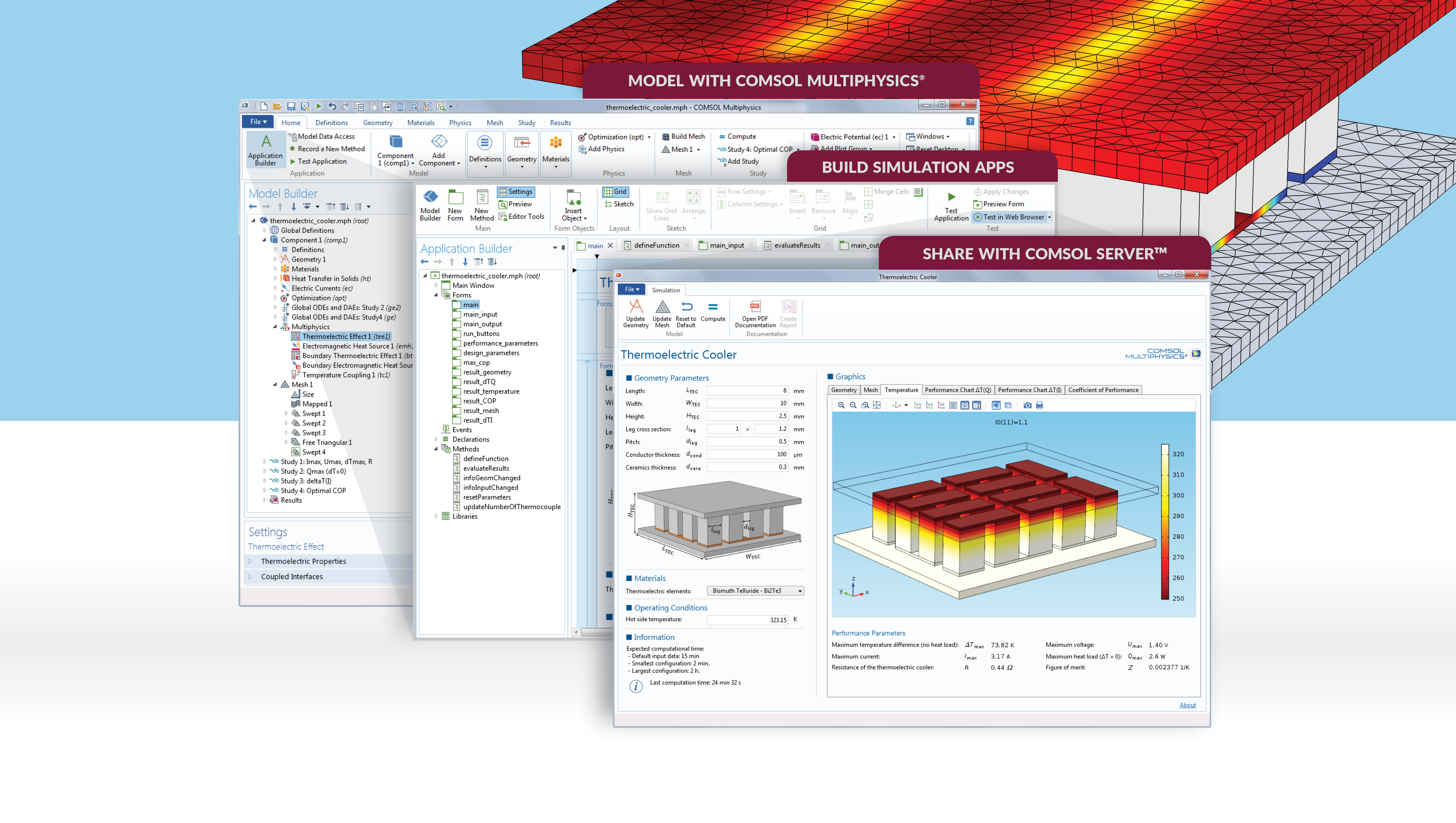Click temperature color legend bar

1165,522
